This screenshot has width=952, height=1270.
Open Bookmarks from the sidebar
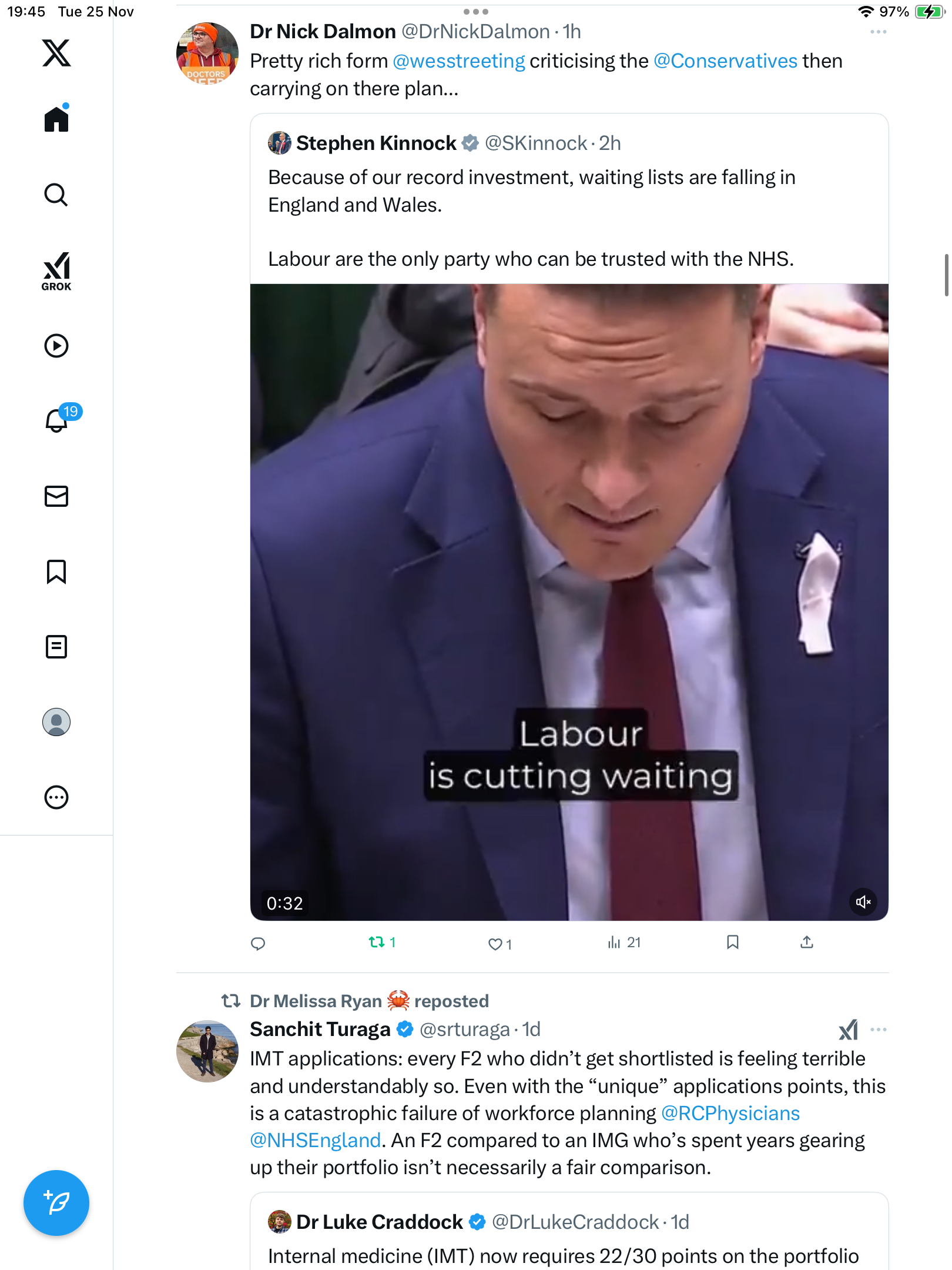point(56,571)
